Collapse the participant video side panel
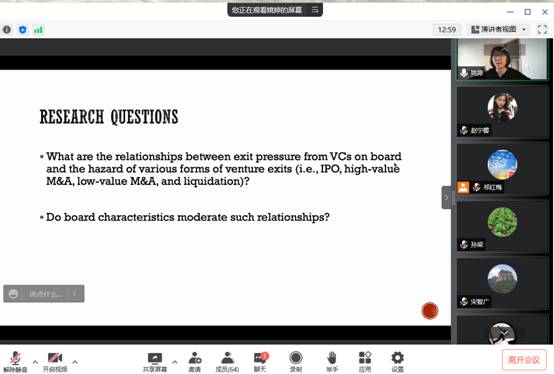554x374 pixels. click(x=446, y=197)
